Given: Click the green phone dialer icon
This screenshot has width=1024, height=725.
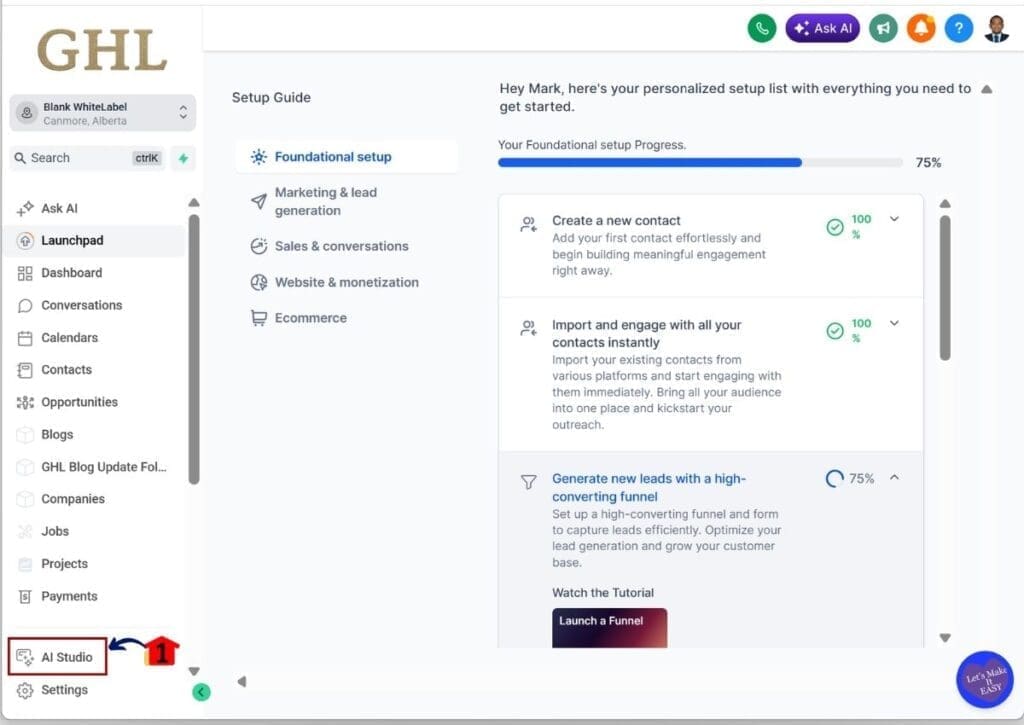Looking at the screenshot, I should coord(761,28).
